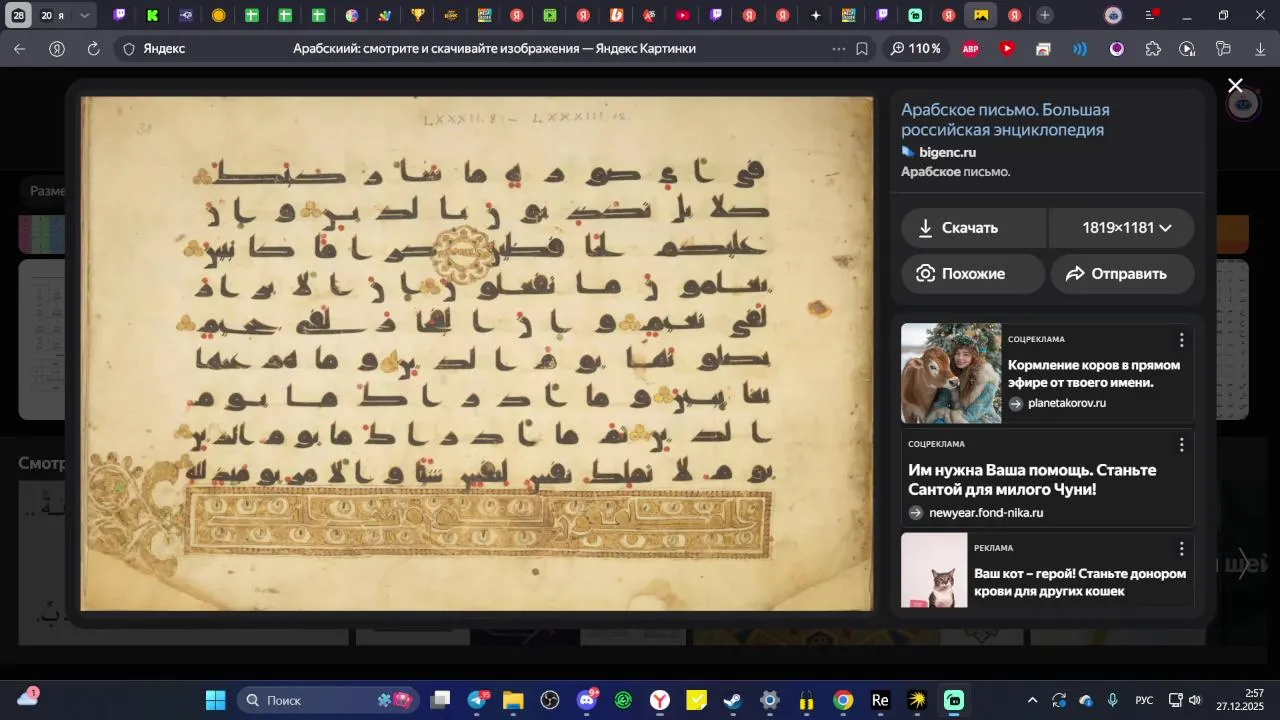Image resolution: width=1280 pixels, height=720 pixels.
Task: Open the options menu for the Чуни Santa ad
Action: (1181, 444)
